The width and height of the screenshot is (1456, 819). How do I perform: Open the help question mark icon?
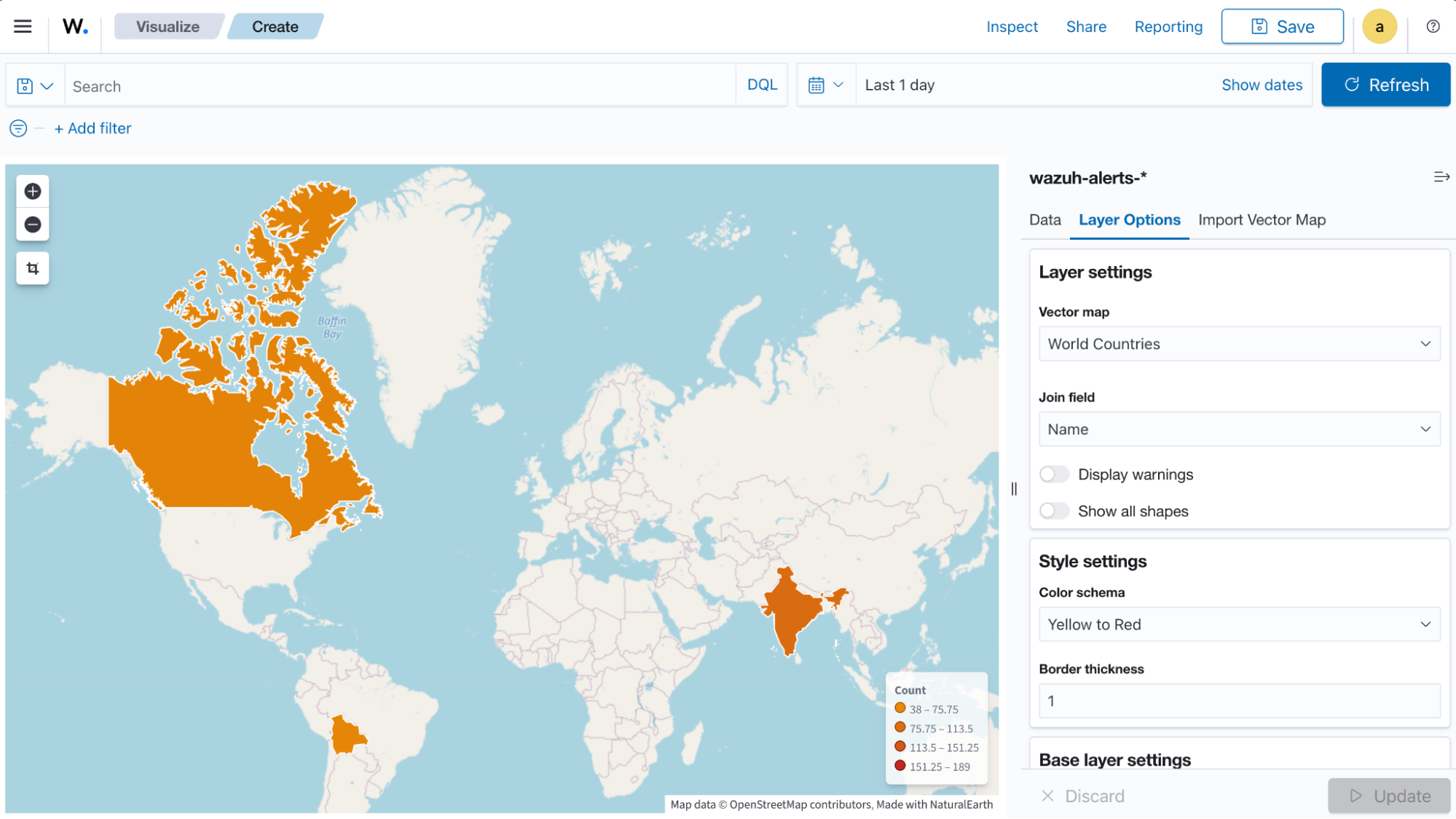tap(1432, 26)
